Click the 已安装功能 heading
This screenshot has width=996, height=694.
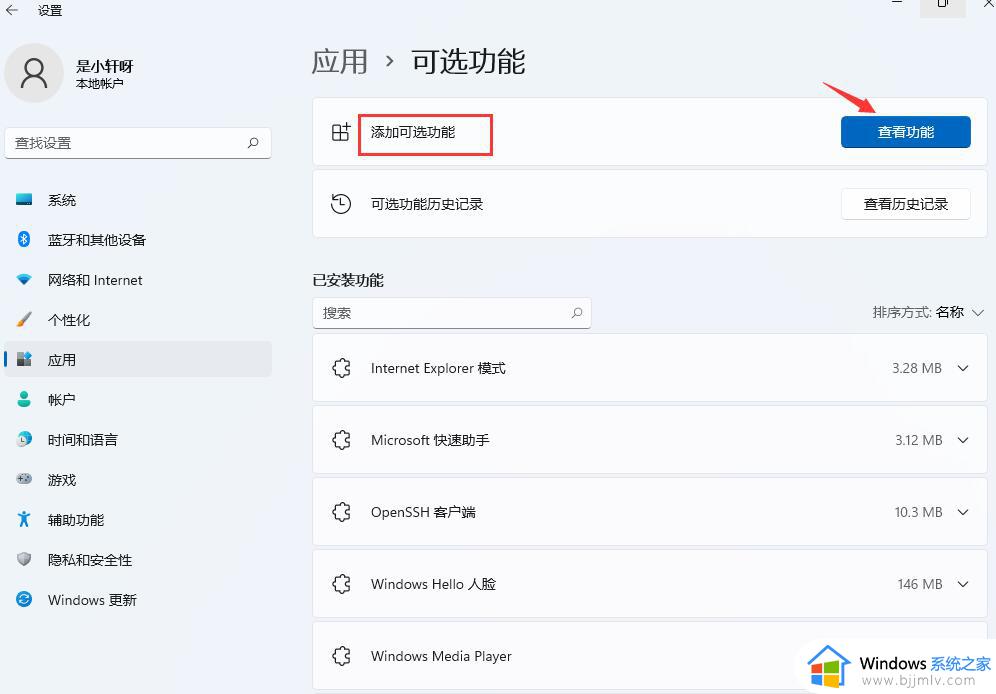pos(348,280)
